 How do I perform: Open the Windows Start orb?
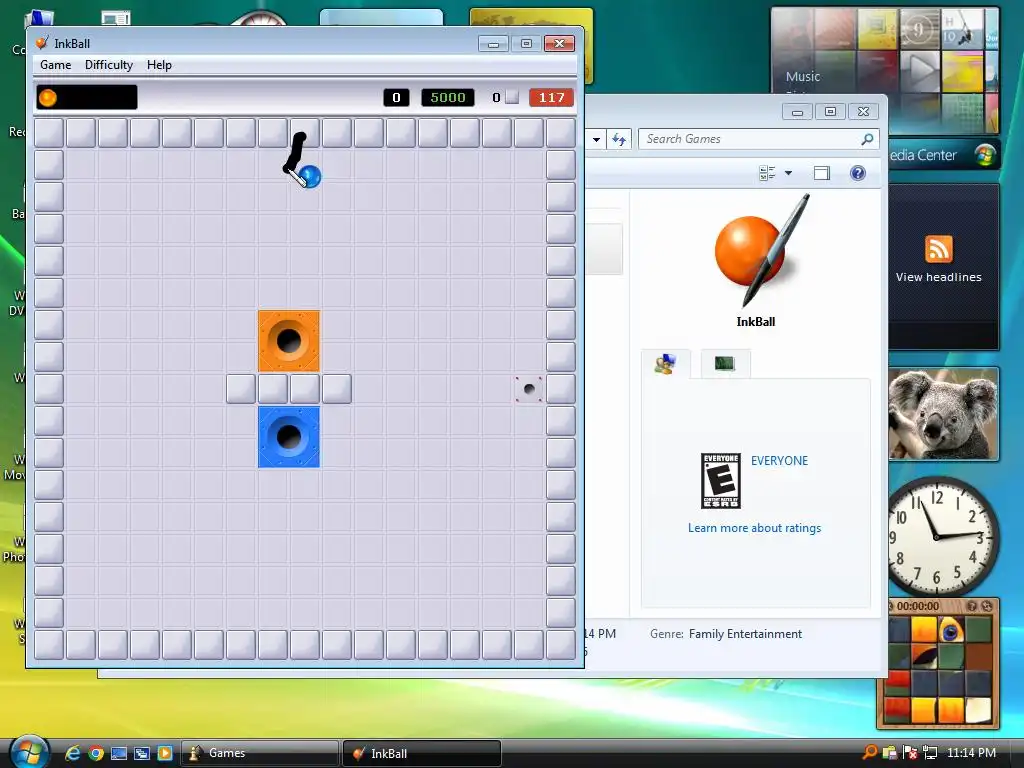tap(29, 752)
